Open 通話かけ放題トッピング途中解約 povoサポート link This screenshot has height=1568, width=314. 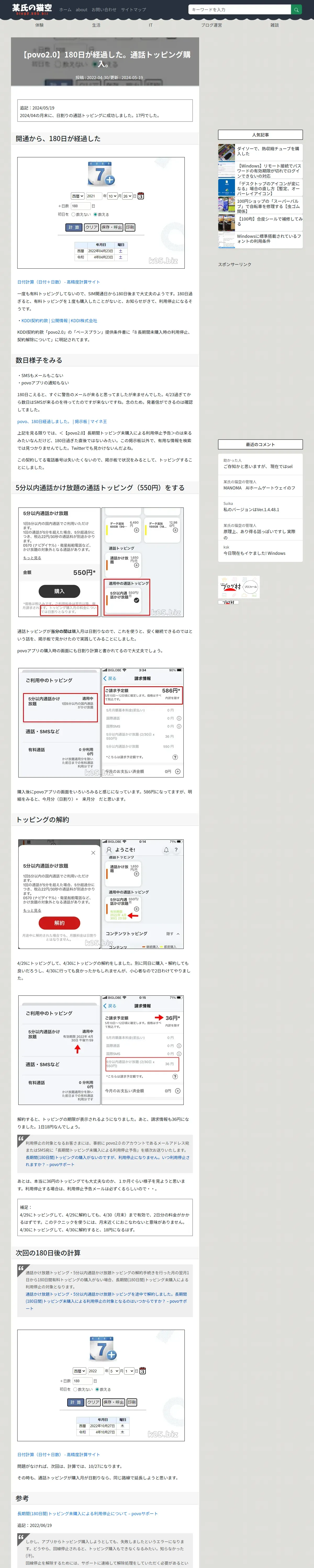[107, 1301]
